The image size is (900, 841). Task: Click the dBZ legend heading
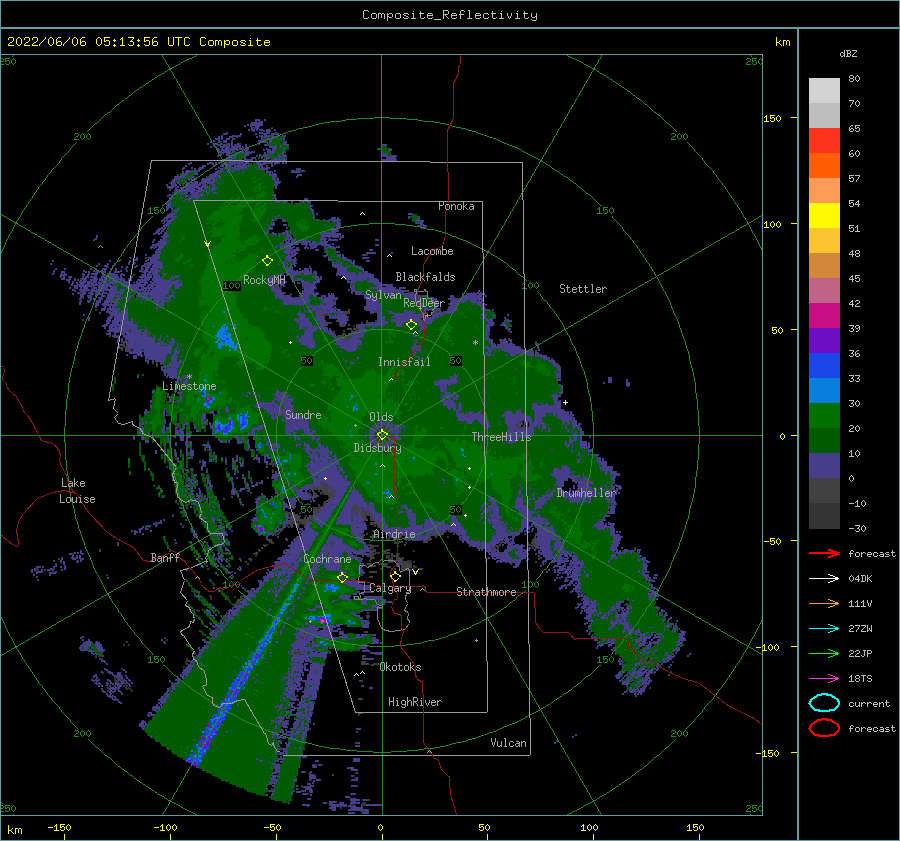click(x=848, y=53)
